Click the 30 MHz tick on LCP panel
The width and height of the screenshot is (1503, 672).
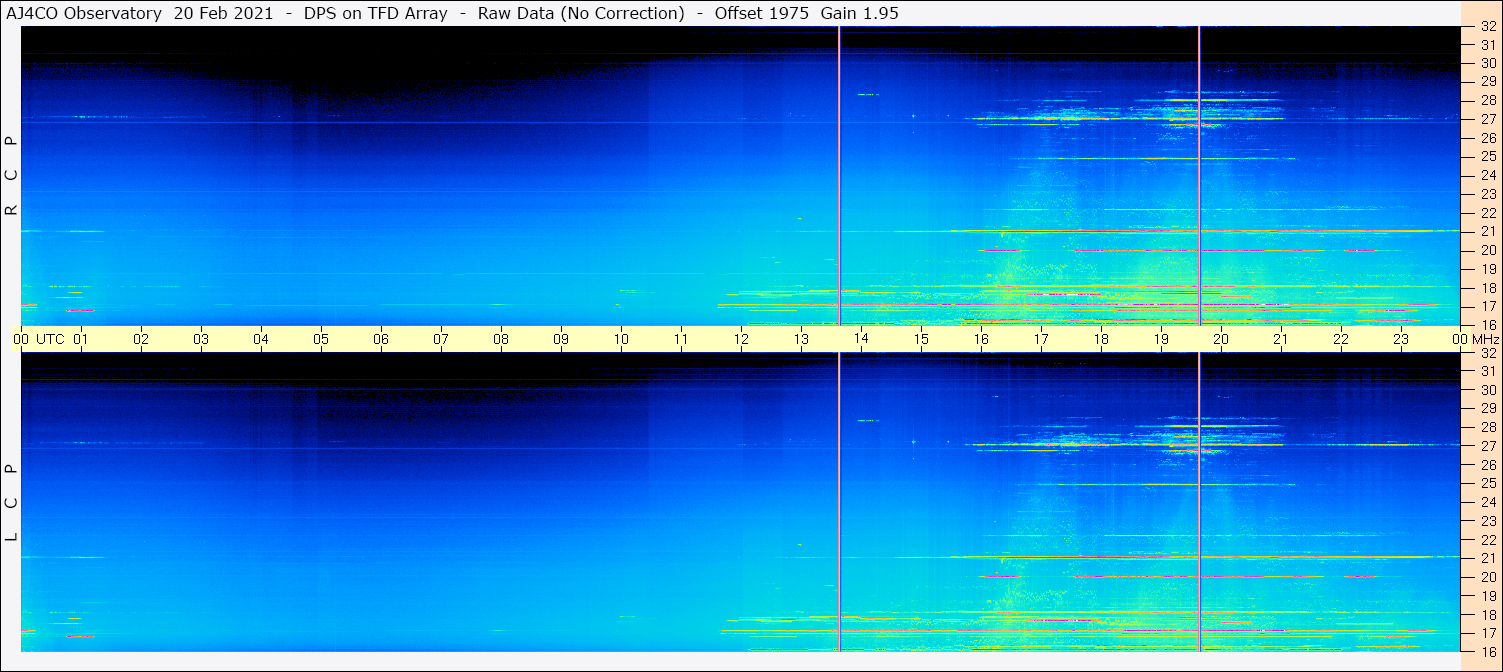tap(1488, 390)
